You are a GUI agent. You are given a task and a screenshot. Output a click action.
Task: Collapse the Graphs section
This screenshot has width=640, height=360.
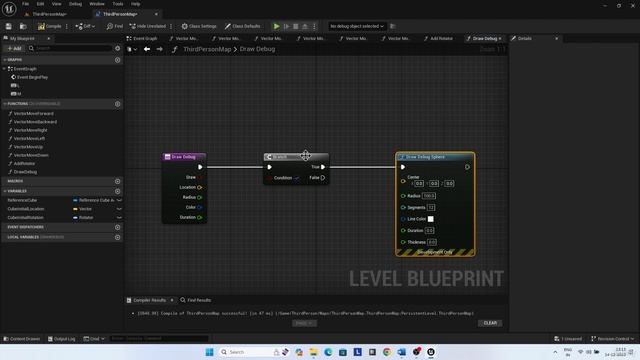pos(5,60)
